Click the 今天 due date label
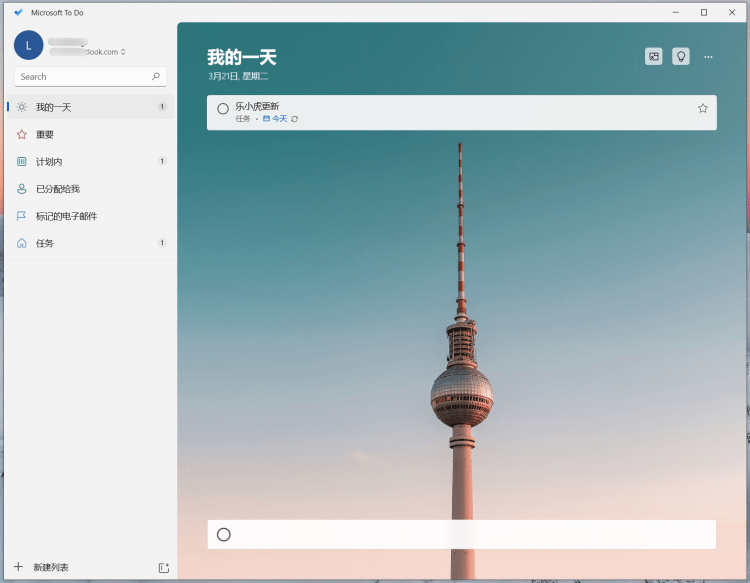This screenshot has width=750, height=583. pyautogui.click(x=280, y=119)
